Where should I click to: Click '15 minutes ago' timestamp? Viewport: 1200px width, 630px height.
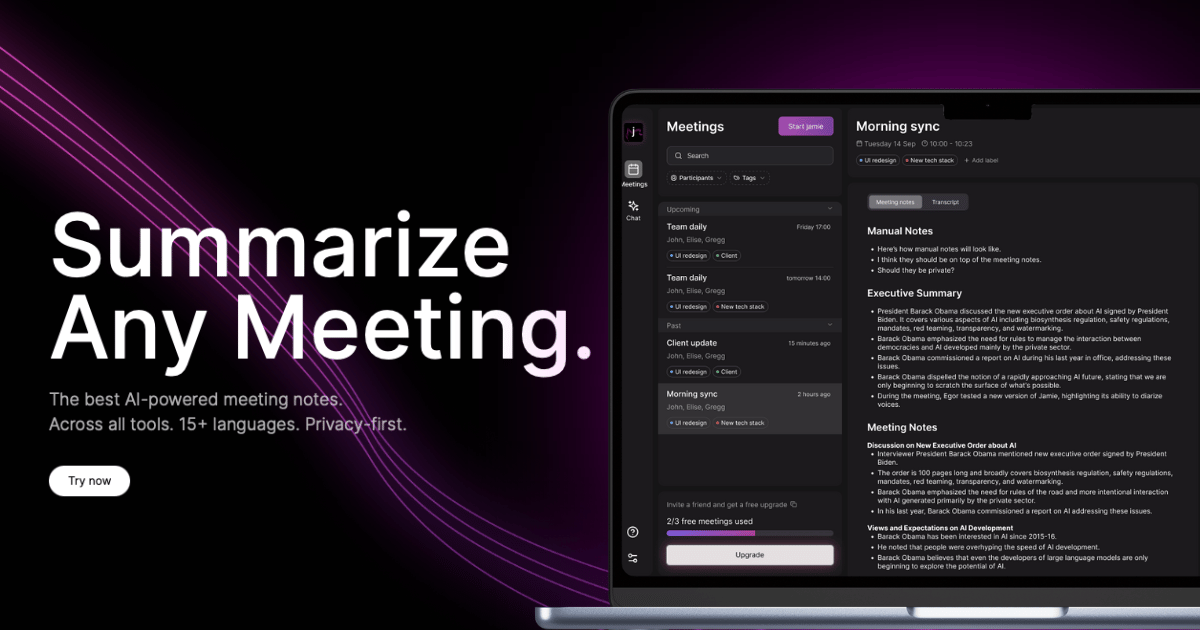tap(810, 343)
